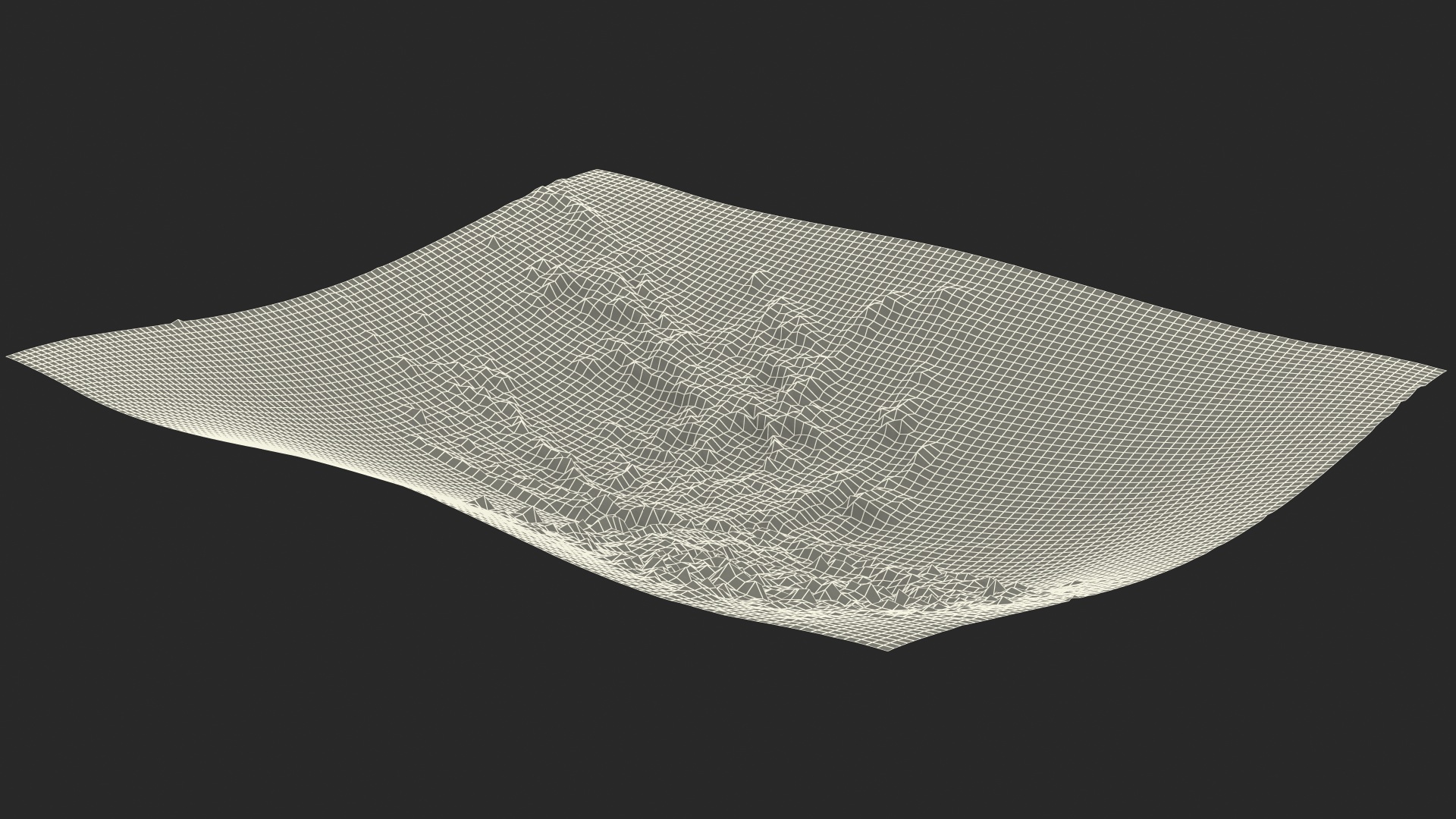Image resolution: width=1456 pixels, height=819 pixels.
Task: Select the wireframe terrain mesh
Action: (728, 409)
